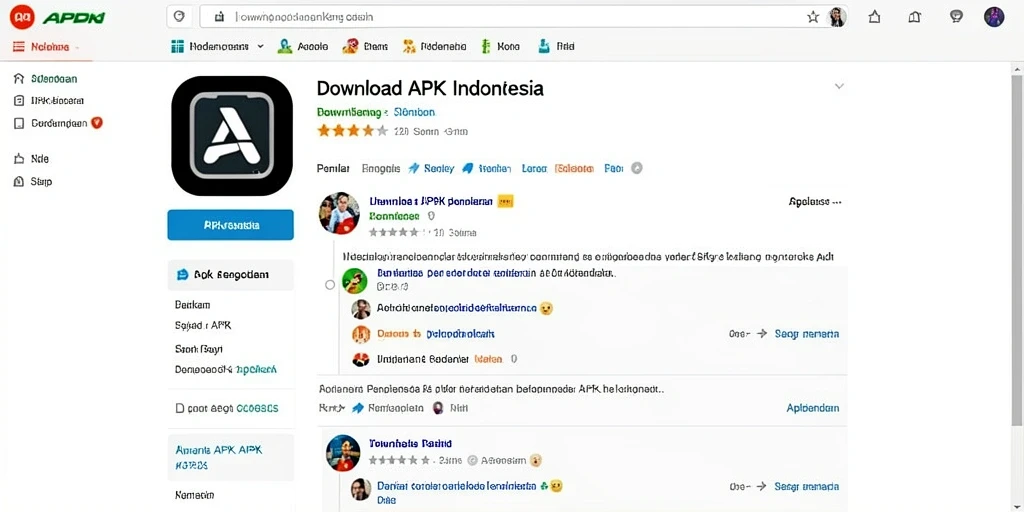The height and width of the screenshot is (512, 1024).
Task: Click the home icon in the top toolbar
Action: click(874, 17)
